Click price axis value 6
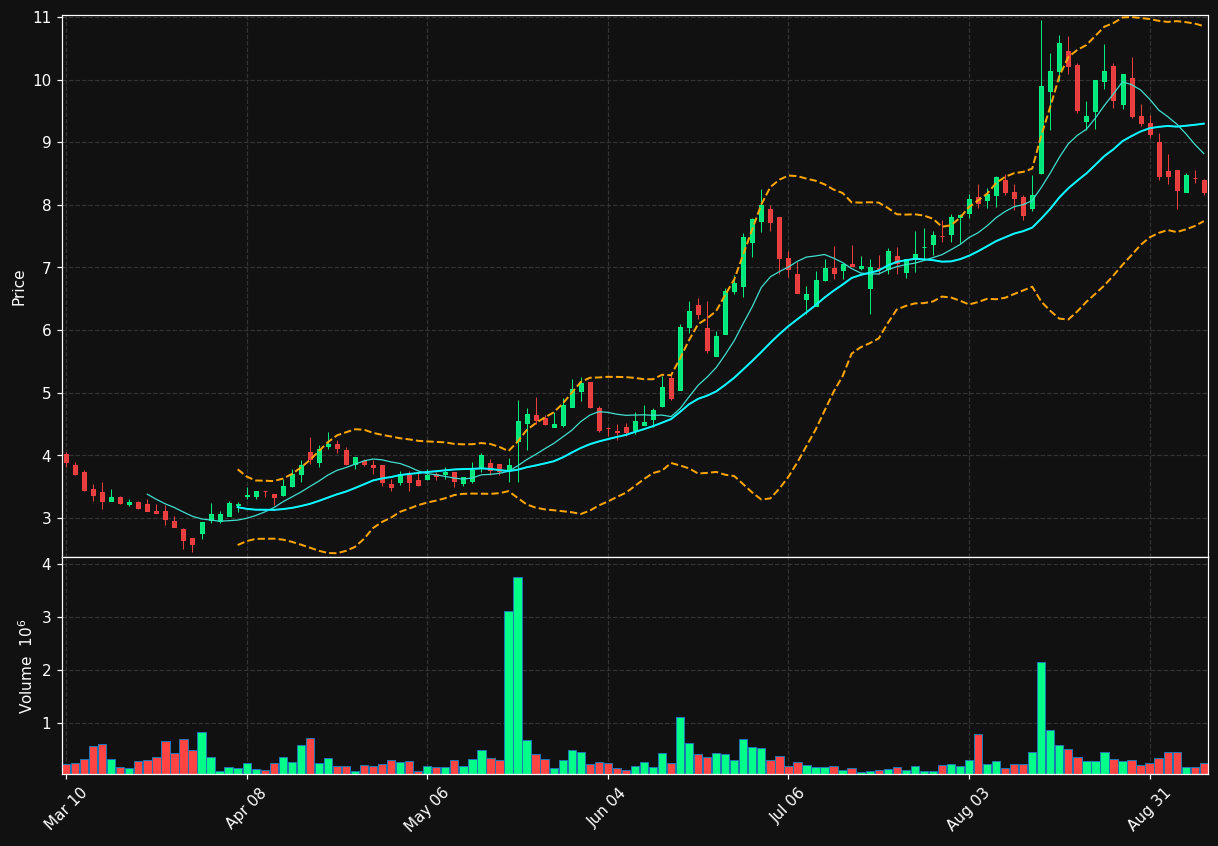Viewport: 1218px width, 846px height. (x=46, y=331)
